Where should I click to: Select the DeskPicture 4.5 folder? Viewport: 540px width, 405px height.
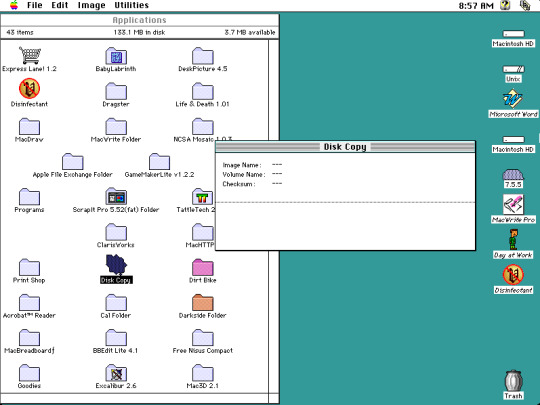coord(202,56)
